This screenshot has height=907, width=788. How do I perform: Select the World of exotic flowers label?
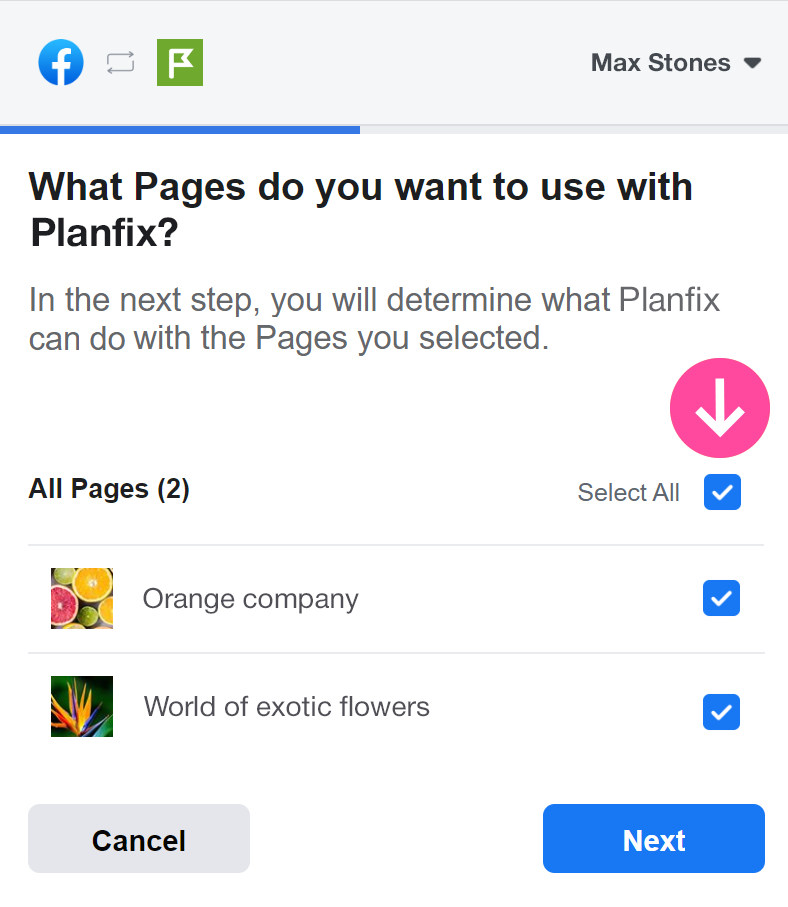click(x=286, y=707)
